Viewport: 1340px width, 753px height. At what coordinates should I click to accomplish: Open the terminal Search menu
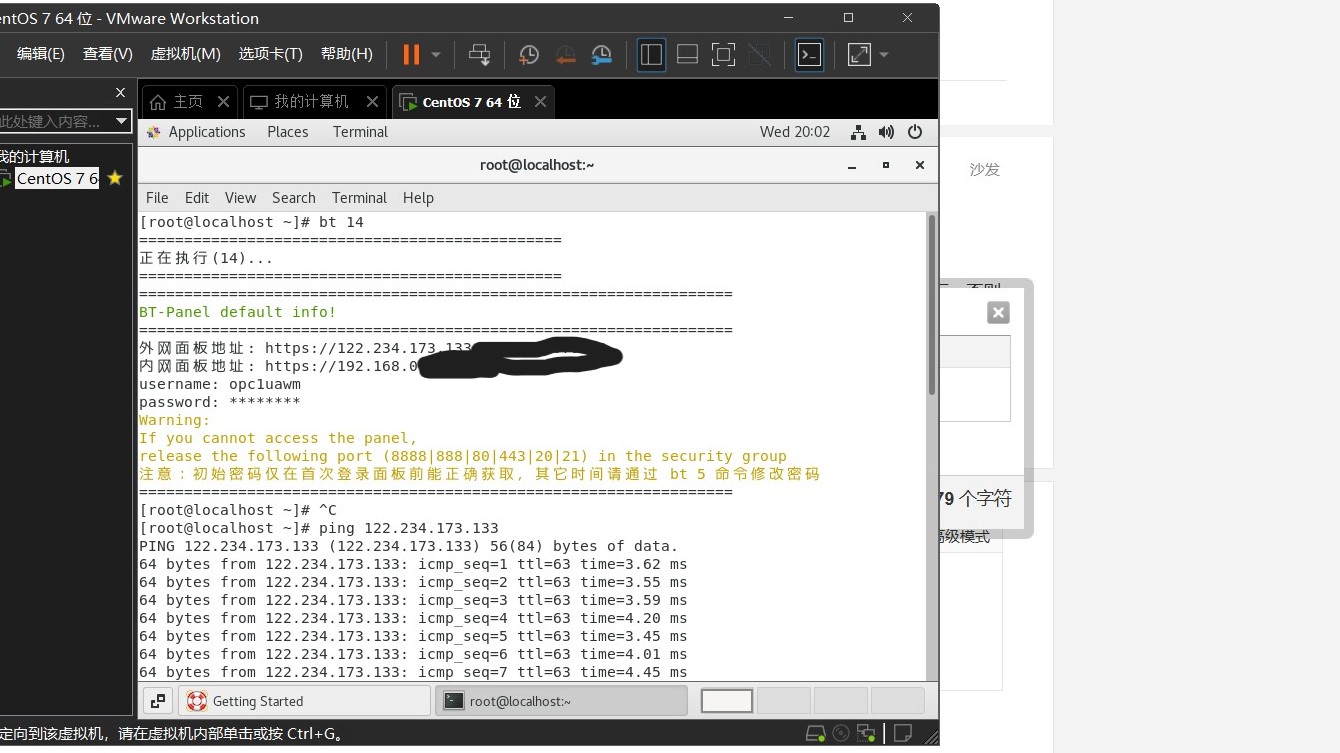coord(294,198)
